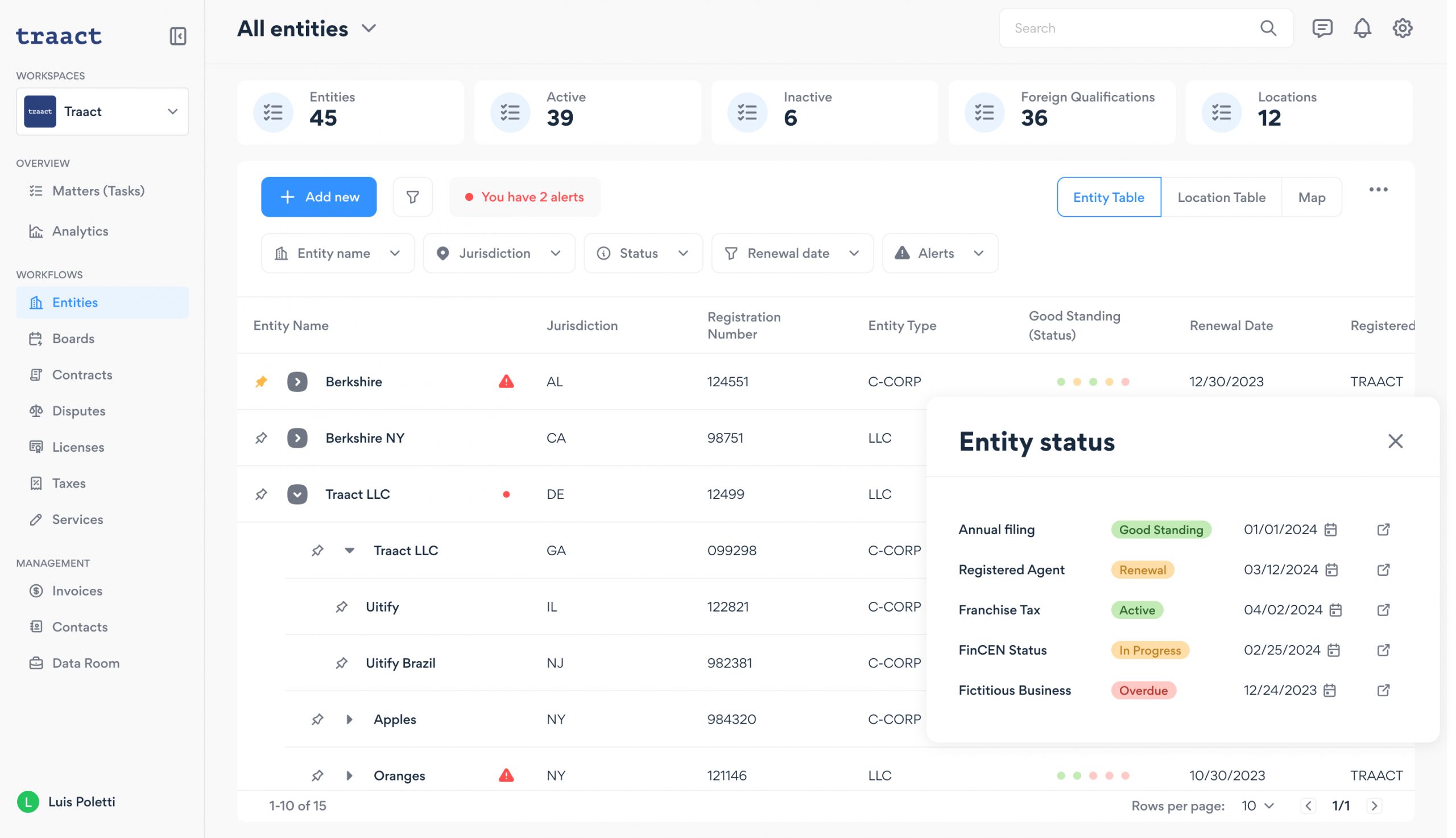Image resolution: width=1456 pixels, height=838 pixels.
Task: Open Franchise Tax external link icon
Action: 1383,610
